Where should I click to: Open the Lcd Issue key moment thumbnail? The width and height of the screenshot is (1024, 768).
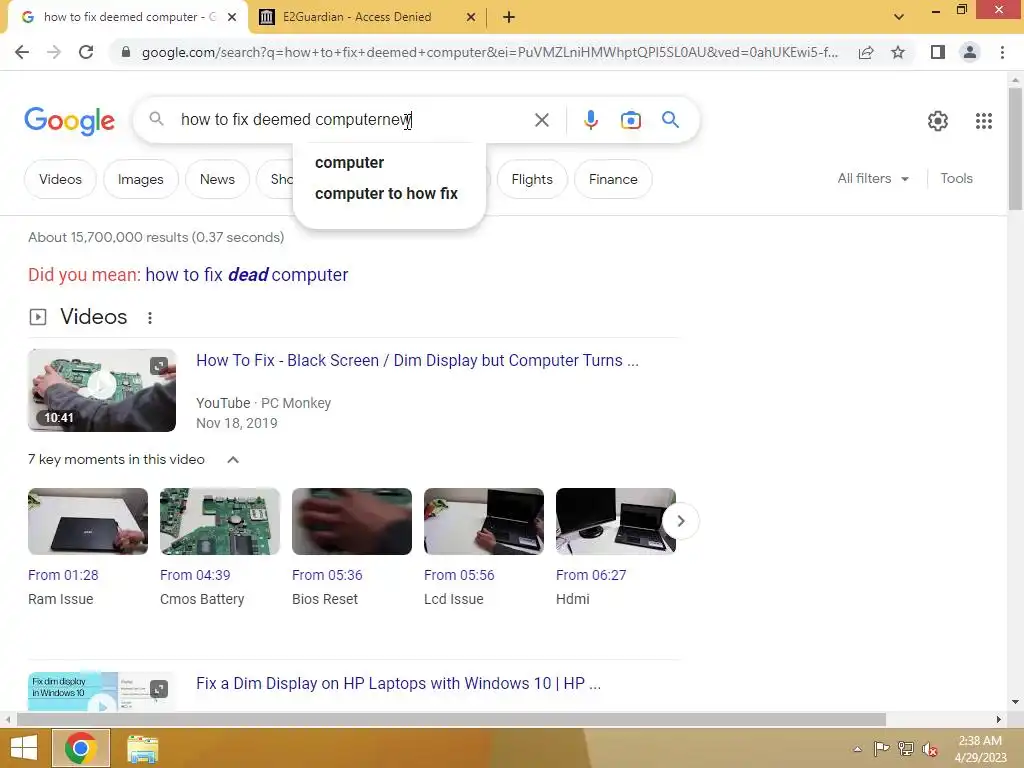484,521
